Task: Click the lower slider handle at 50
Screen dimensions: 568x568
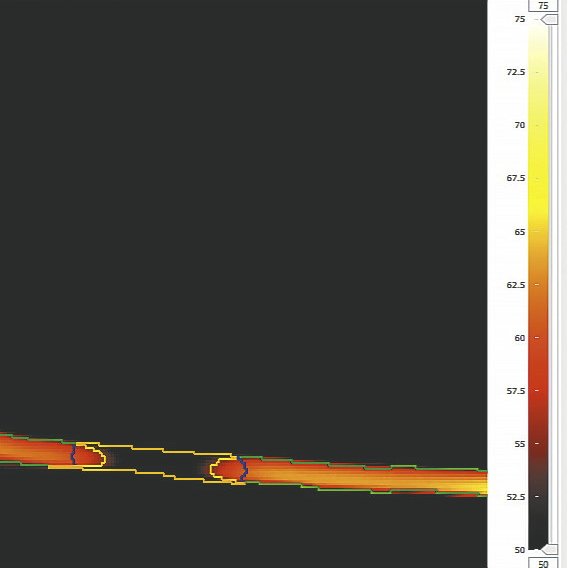Action: click(x=549, y=550)
